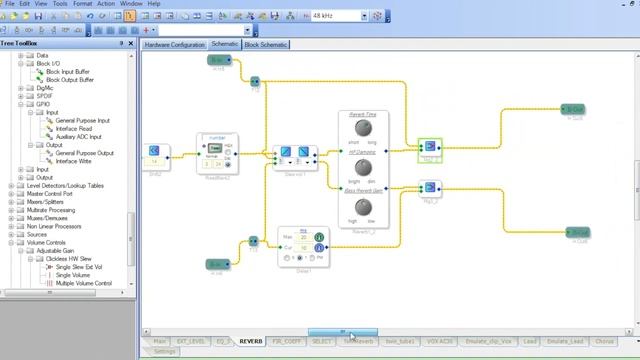Click the Cur value field in Delay block
Screen dimensions: 640x360
point(304,248)
